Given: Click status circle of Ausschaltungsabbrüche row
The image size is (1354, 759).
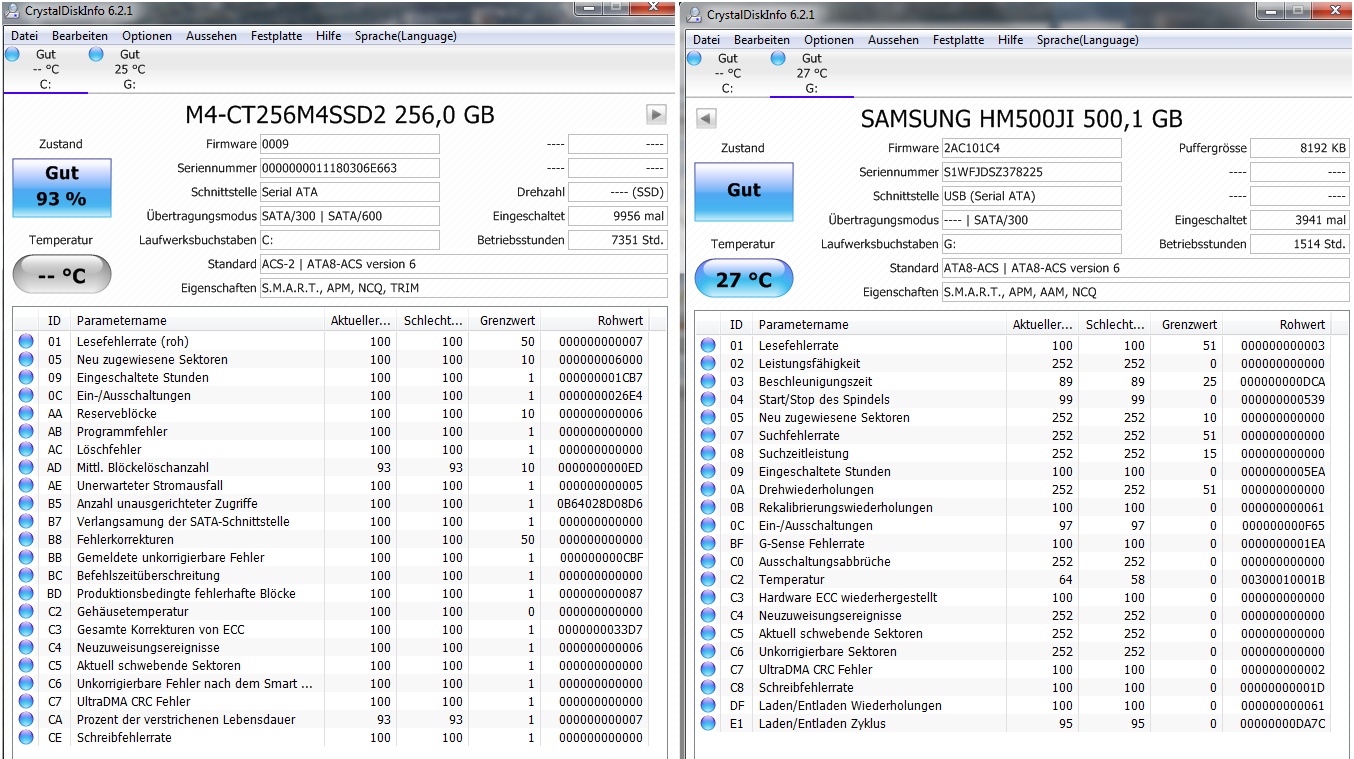Looking at the screenshot, I should [x=708, y=562].
